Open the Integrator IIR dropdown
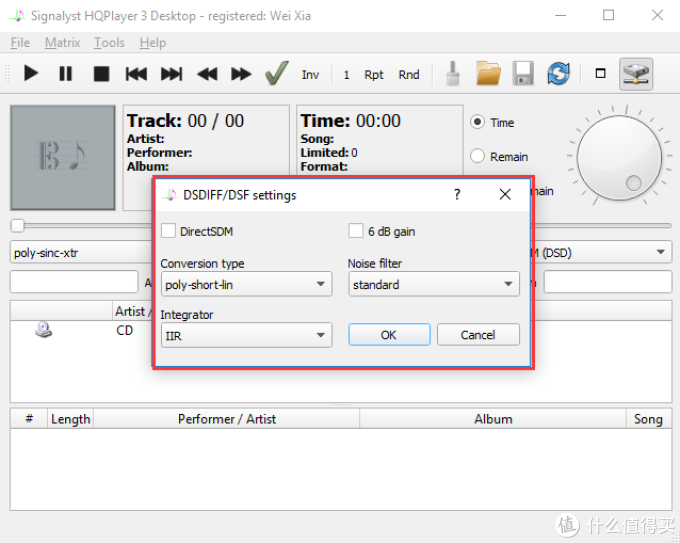Viewport: 680px width, 543px height. pyautogui.click(x=246, y=335)
